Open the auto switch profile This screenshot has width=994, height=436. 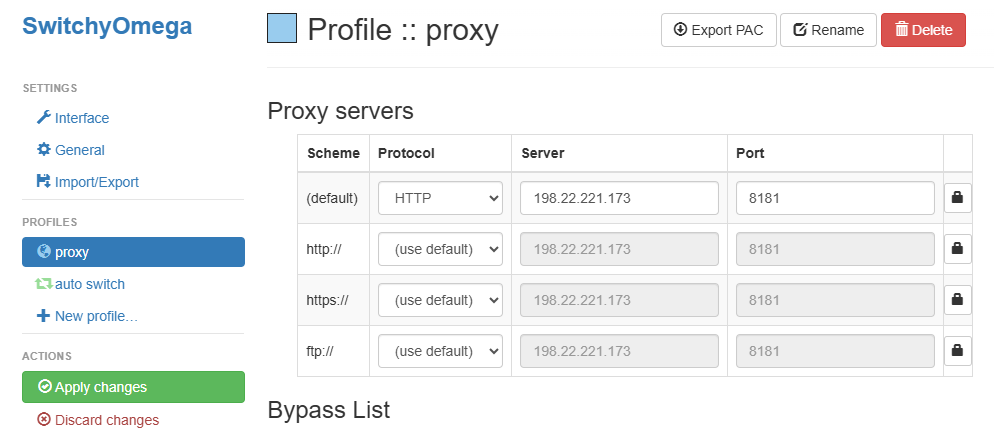click(81, 284)
